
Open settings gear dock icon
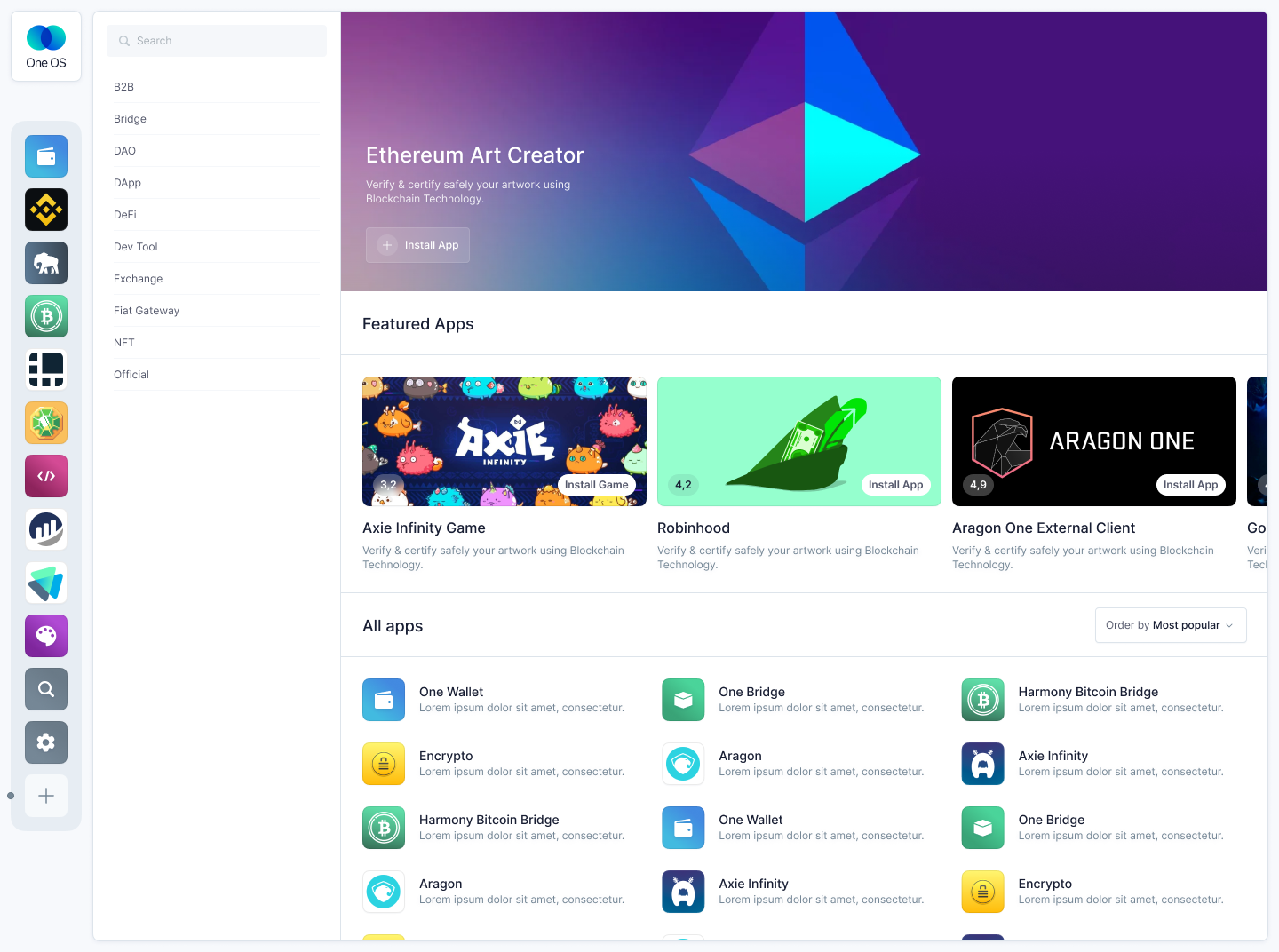[x=46, y=742]
